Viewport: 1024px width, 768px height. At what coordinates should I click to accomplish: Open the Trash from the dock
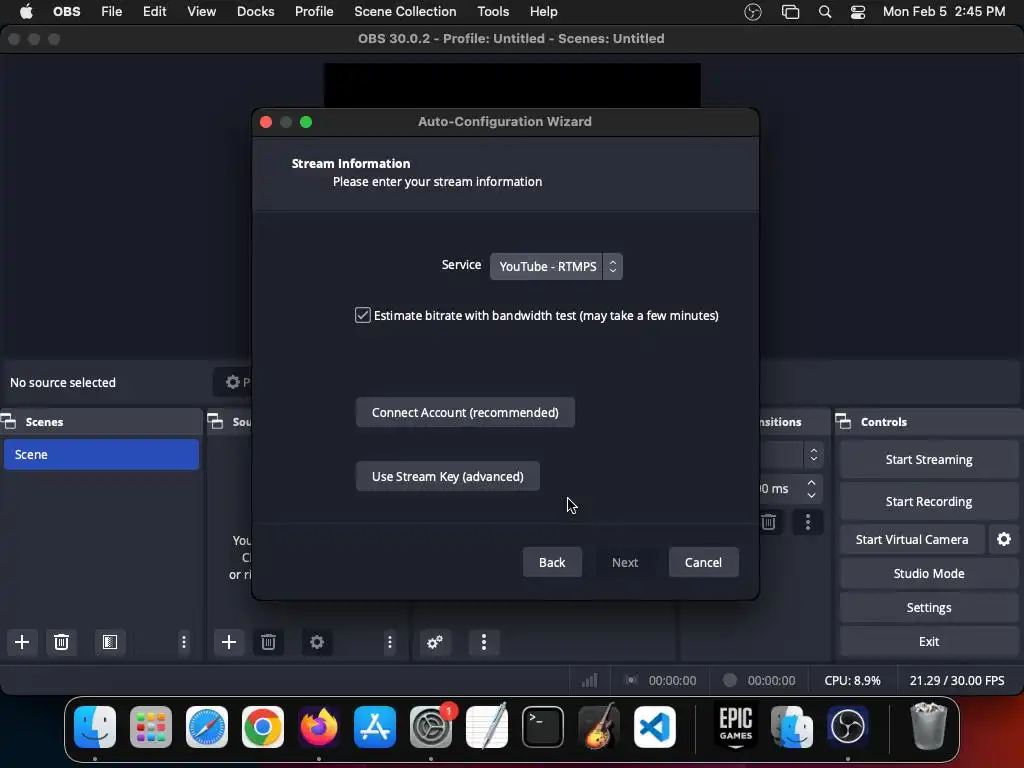pyautogui.click(x=929, y=726)
